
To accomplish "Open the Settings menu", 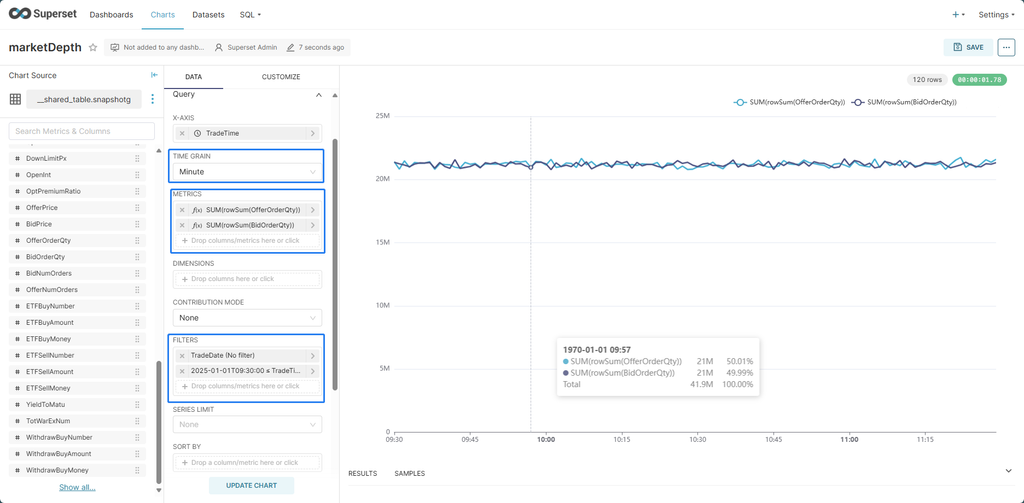I will [996, 15].
